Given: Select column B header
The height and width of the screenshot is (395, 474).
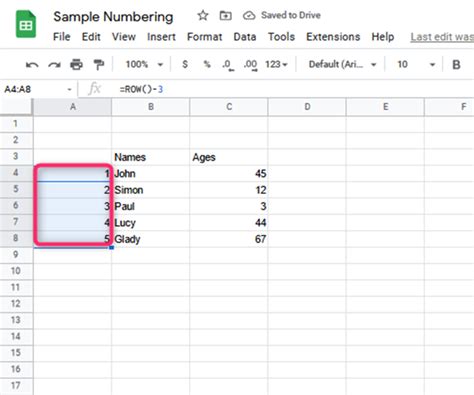Looking at the screenshot, I should (151, 107).
